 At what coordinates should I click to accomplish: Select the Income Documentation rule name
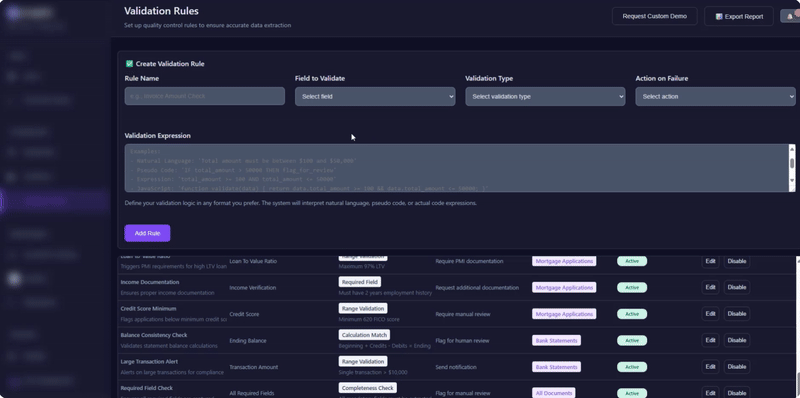149,282
